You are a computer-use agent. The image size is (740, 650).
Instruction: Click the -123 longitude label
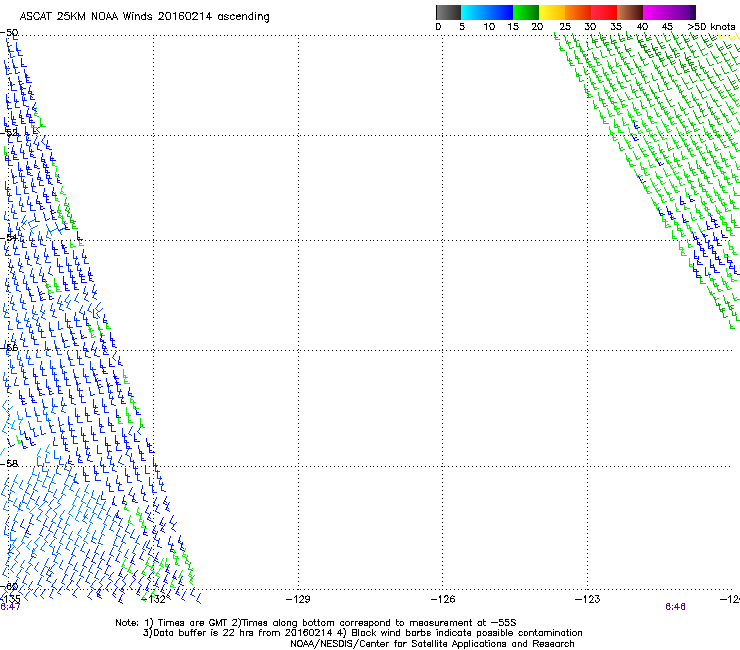point(587,599)
